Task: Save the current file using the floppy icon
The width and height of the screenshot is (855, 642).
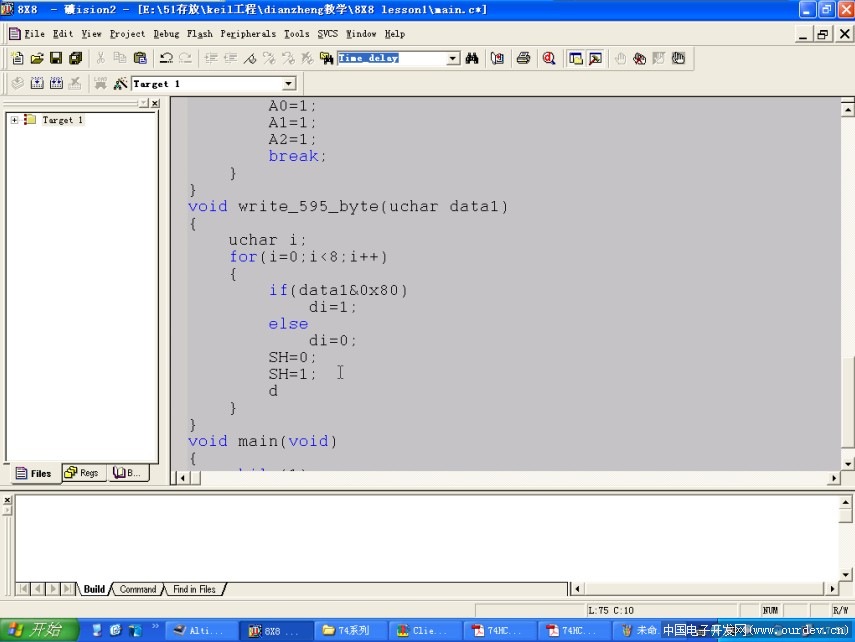Action: pos(56,58)
